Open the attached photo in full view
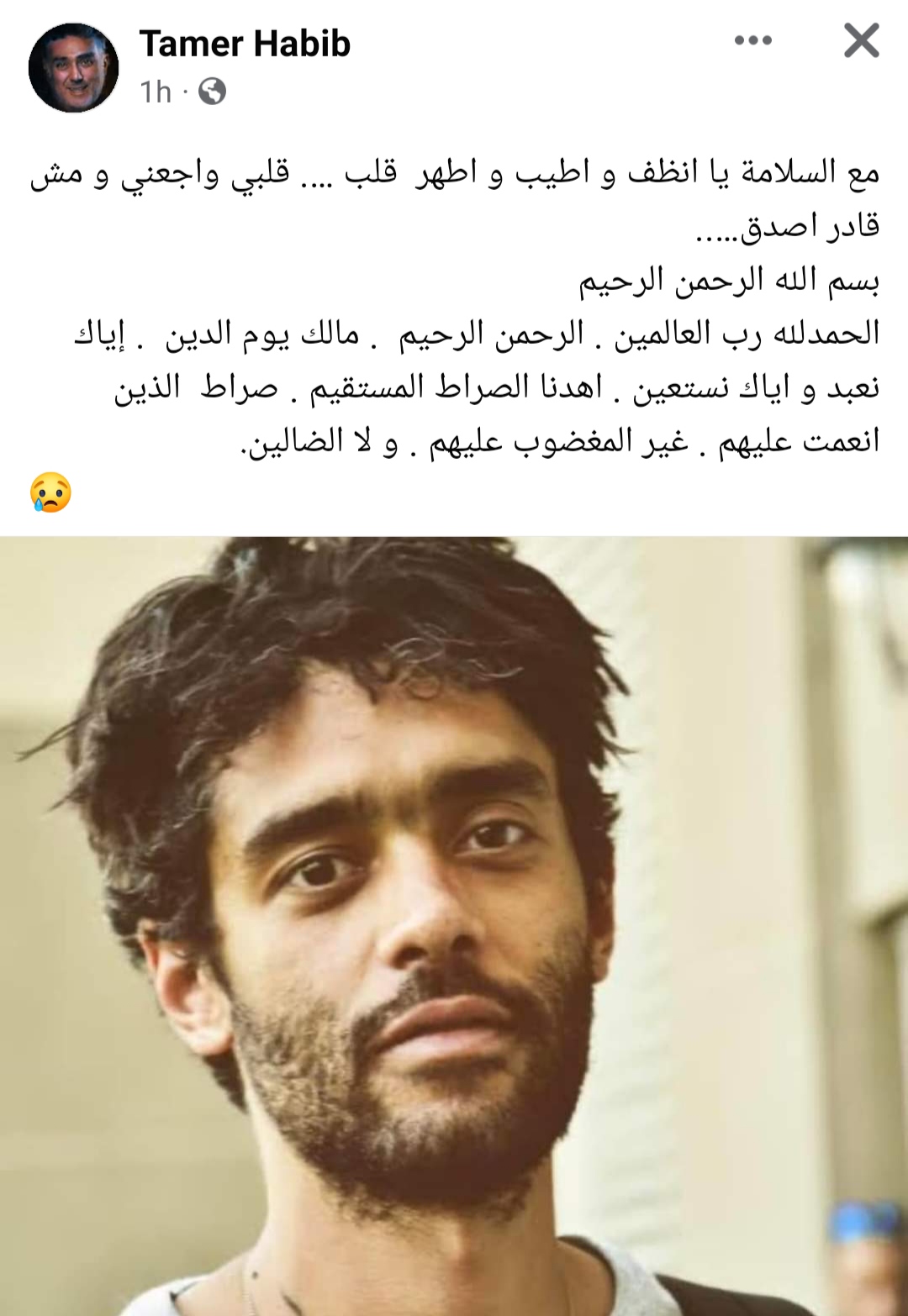This screenshot has height=1316, width=908. click(x=454, y=926)
